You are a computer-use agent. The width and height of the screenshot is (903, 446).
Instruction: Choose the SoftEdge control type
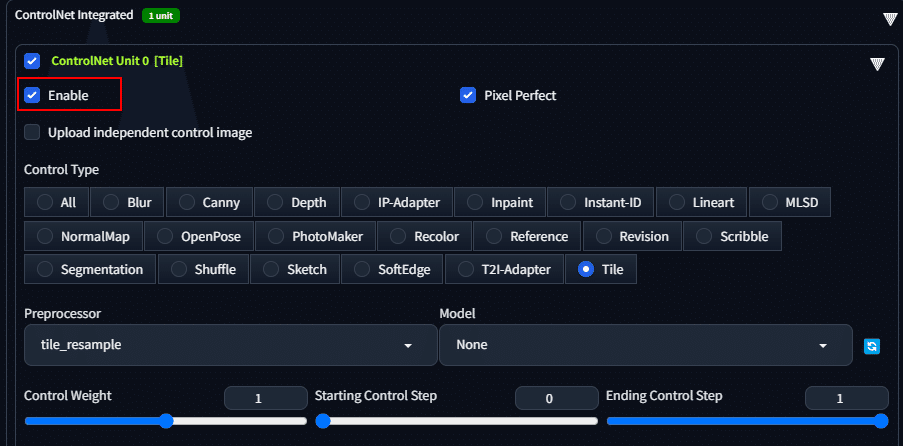point(392,269)
